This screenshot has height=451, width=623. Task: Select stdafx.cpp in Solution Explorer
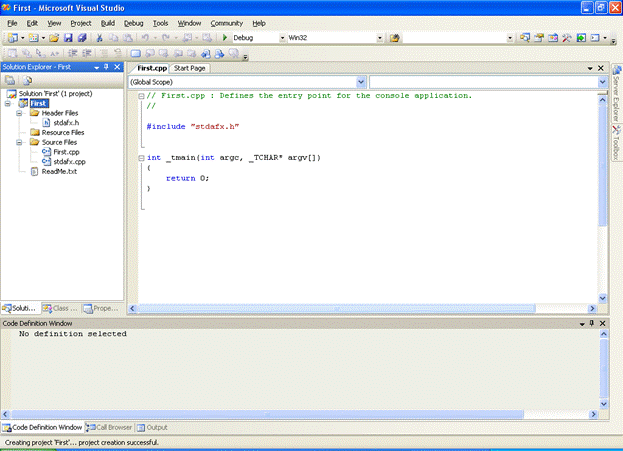69,161
